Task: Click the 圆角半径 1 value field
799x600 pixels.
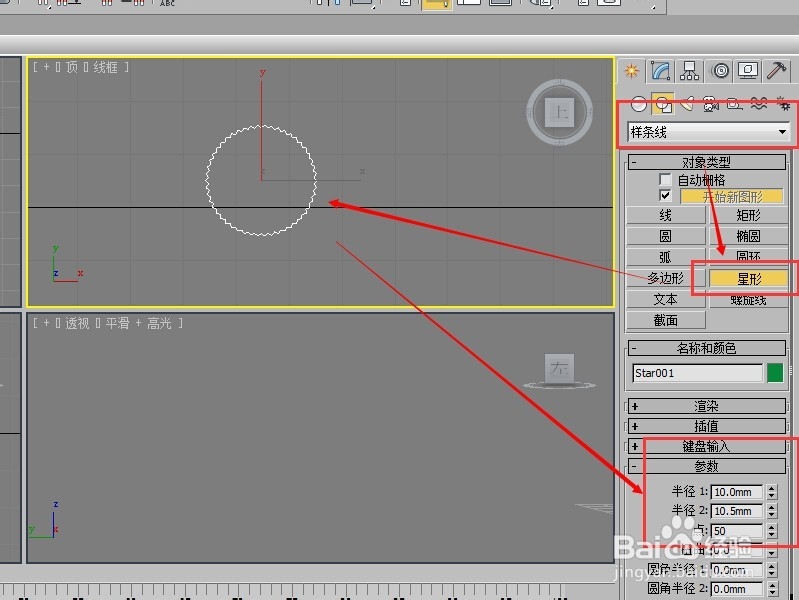Action: (737, 569)
